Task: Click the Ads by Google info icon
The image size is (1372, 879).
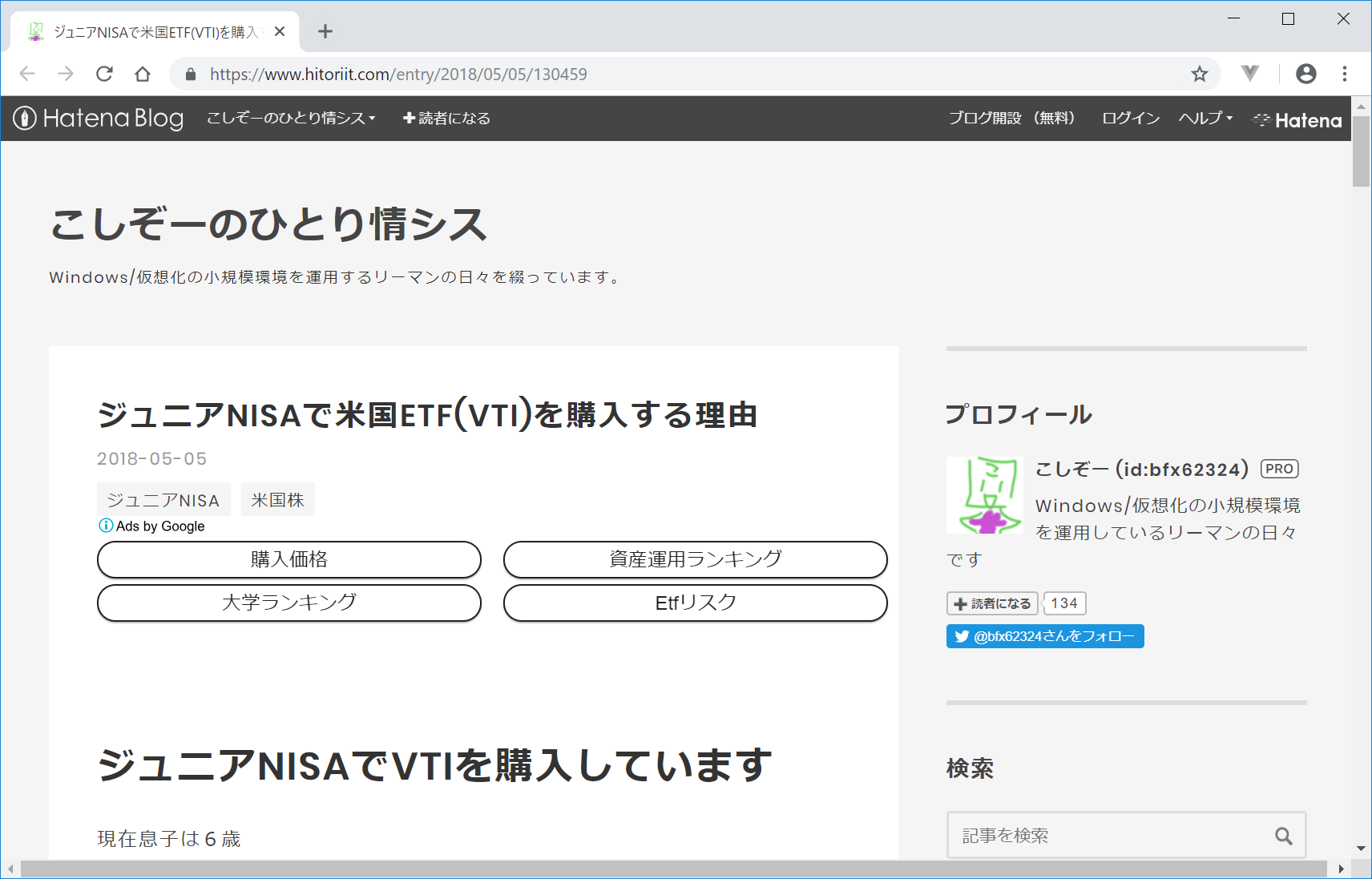Action: tap(105, 526)
